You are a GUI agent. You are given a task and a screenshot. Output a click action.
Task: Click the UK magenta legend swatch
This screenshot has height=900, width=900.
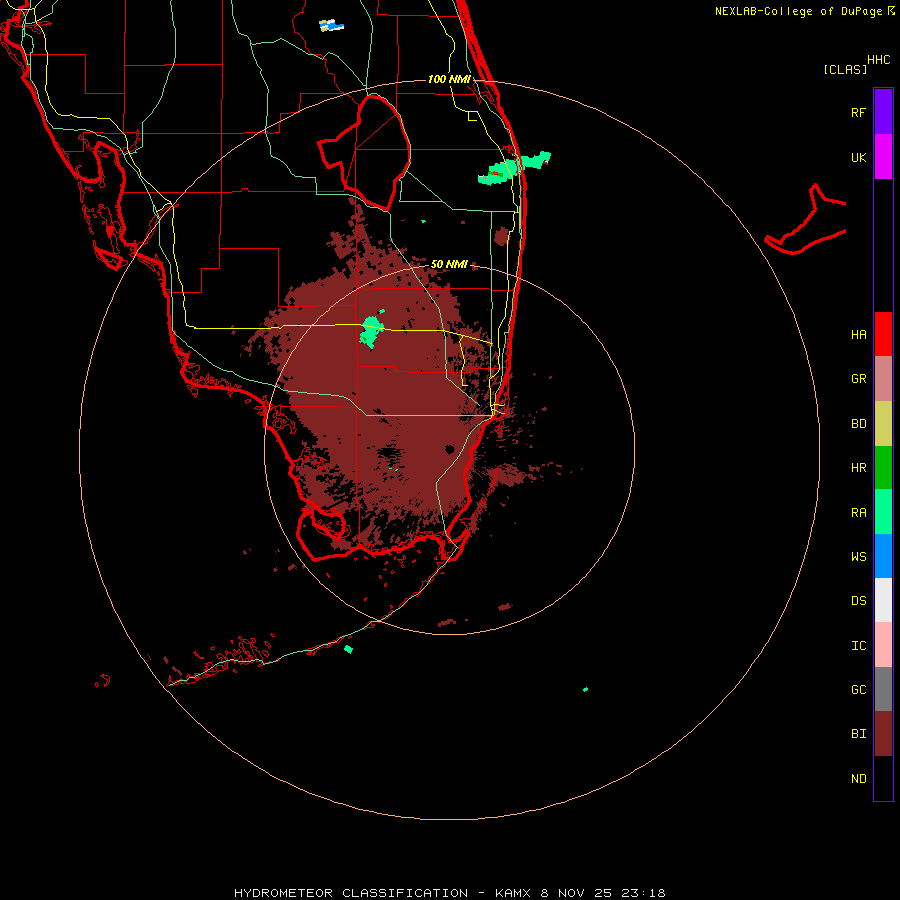[x=883, y=157]
